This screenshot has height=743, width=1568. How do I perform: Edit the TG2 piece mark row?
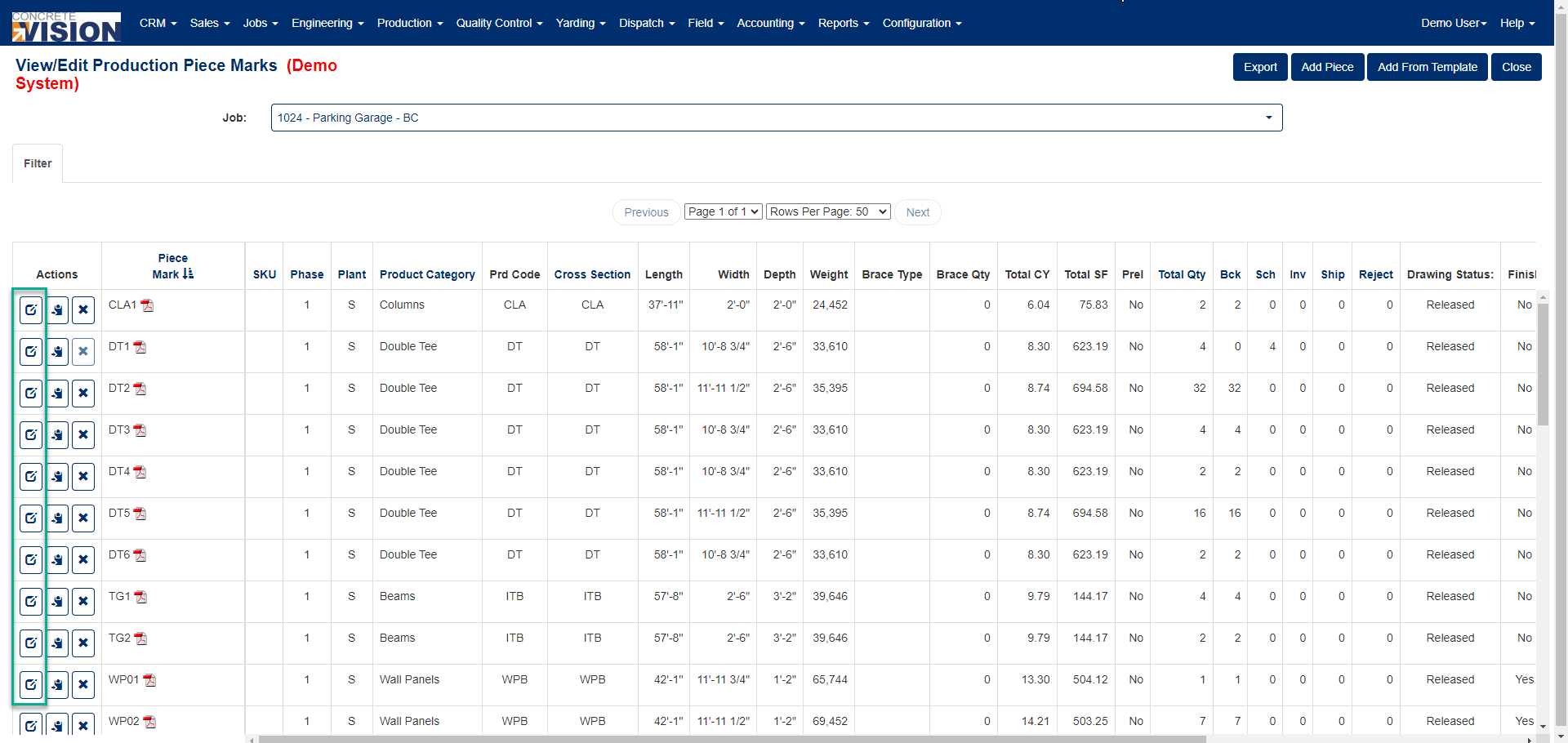(x=31, y=643)
